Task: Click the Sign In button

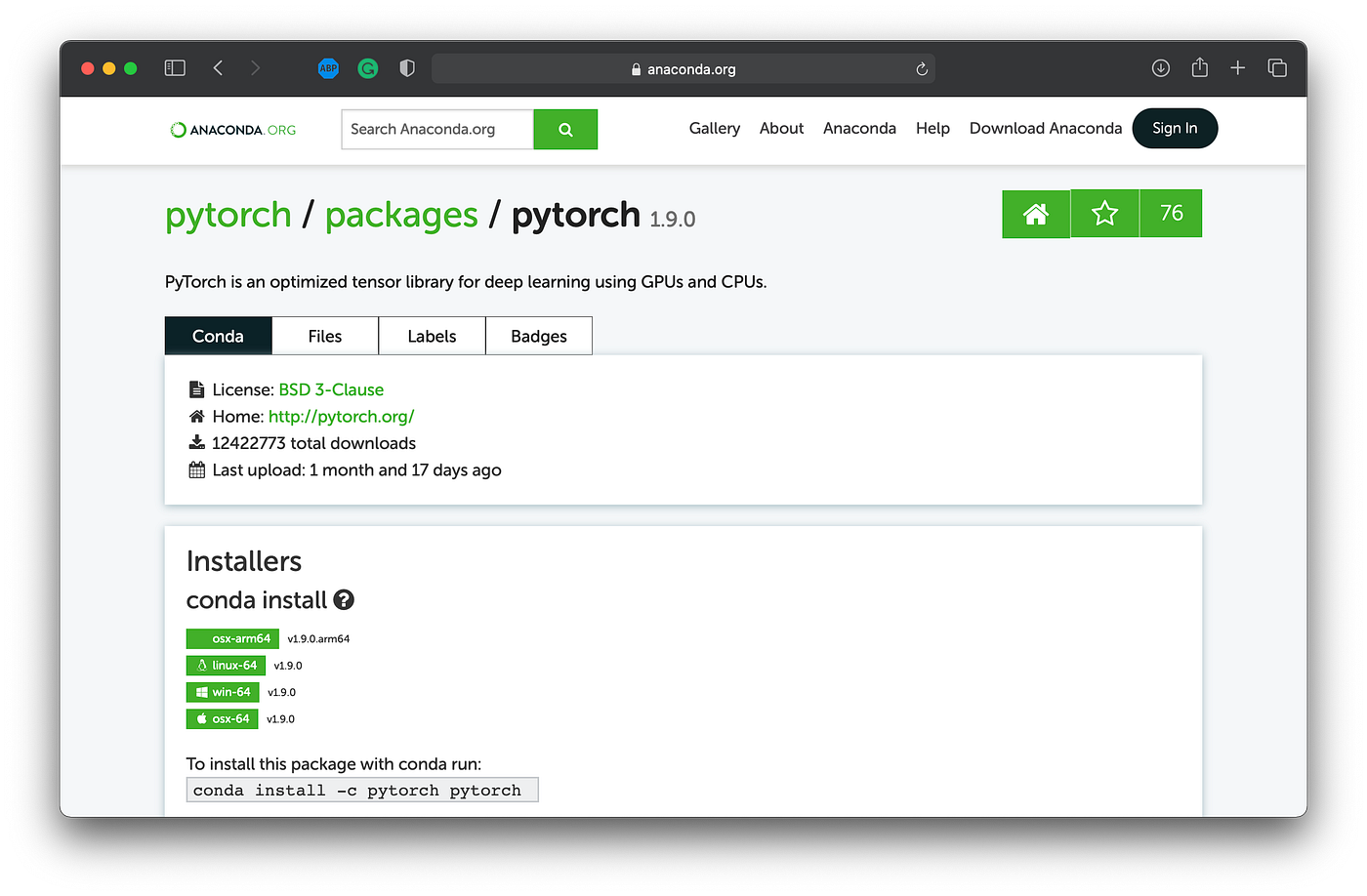Action: point(1175,128)
